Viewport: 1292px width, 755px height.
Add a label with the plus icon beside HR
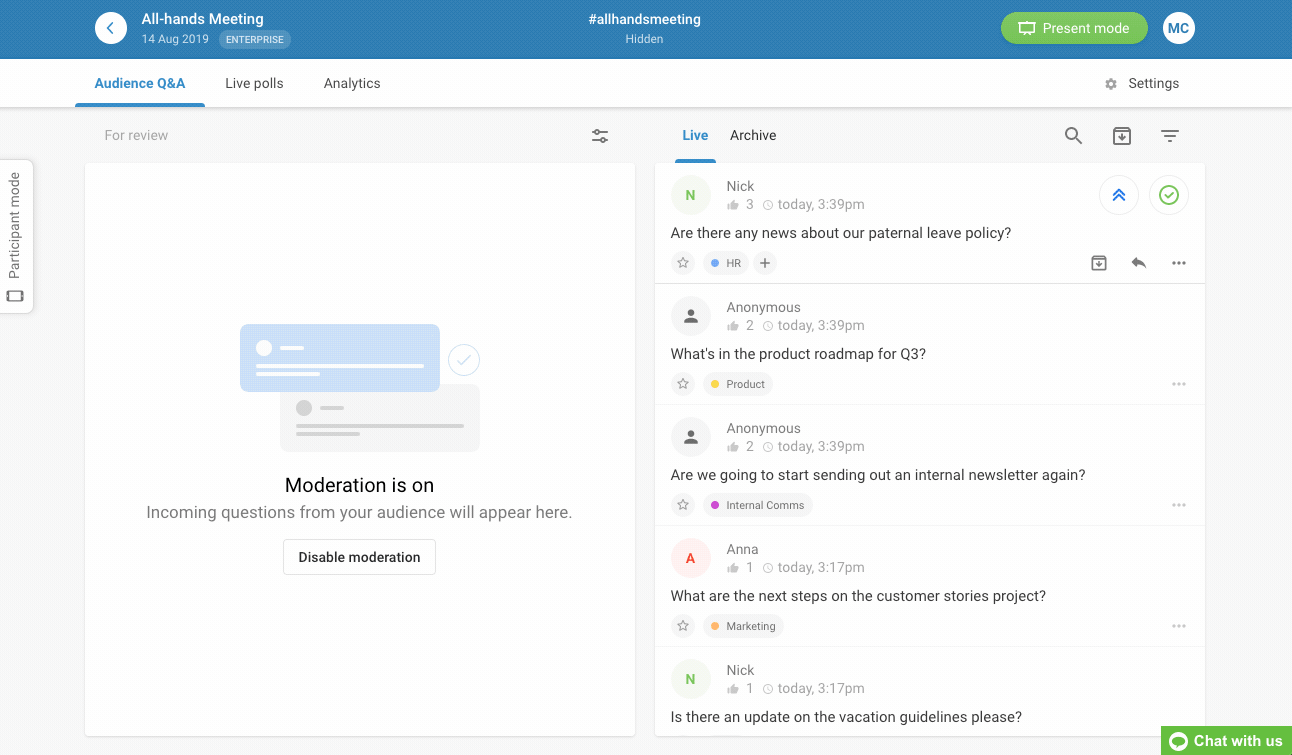tap(765, 263)
